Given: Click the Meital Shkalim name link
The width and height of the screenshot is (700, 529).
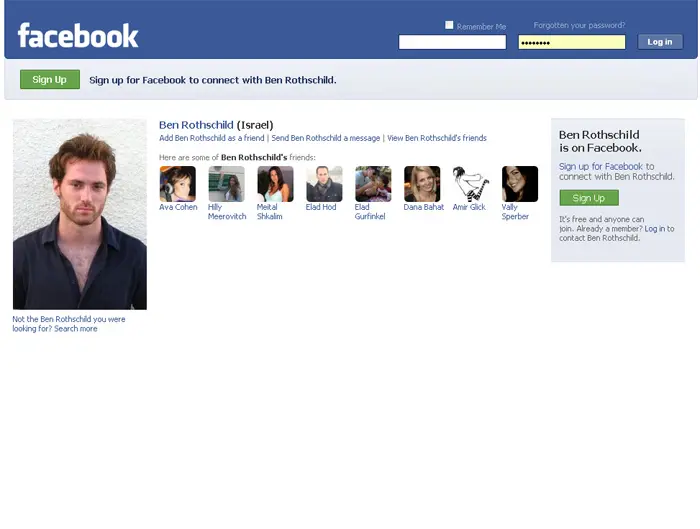Looking at the screenshot, I should tap(270, 212).
